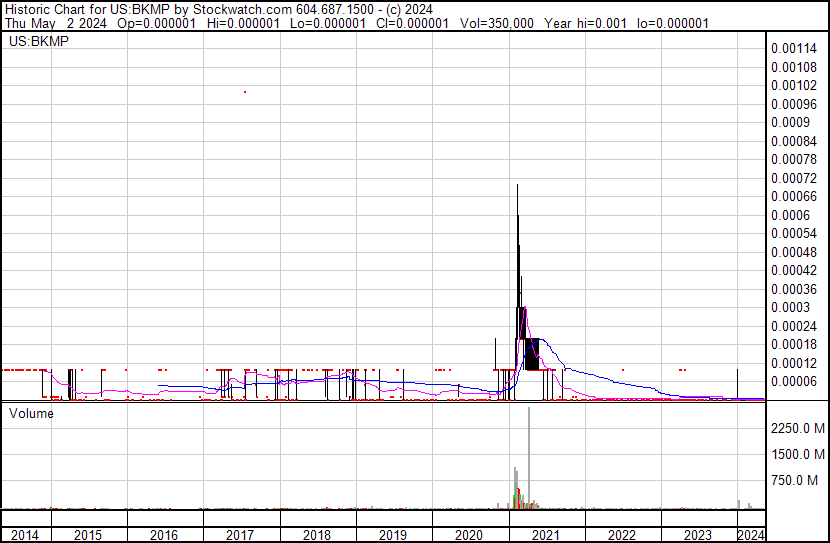Screen dimensions: 830x543
Task: Click the 2014 year label
Action: (25, 535)
